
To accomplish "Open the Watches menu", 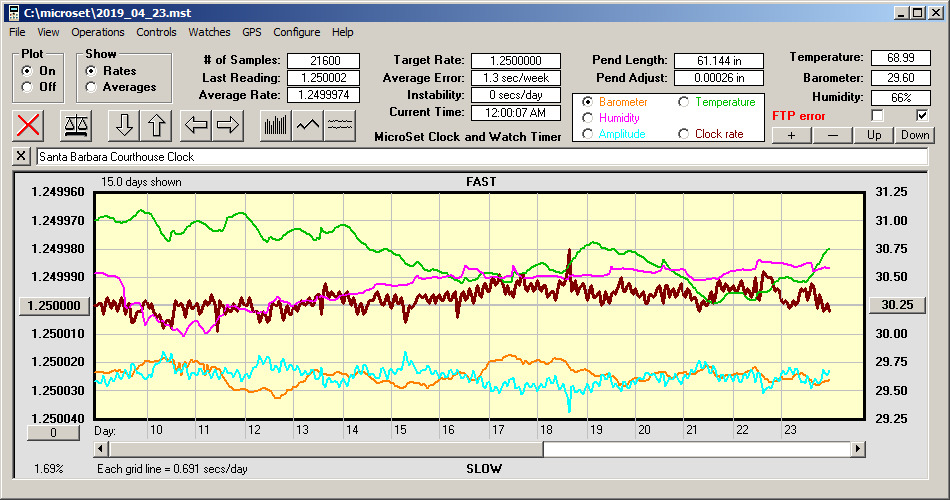I will pos(209,32).
